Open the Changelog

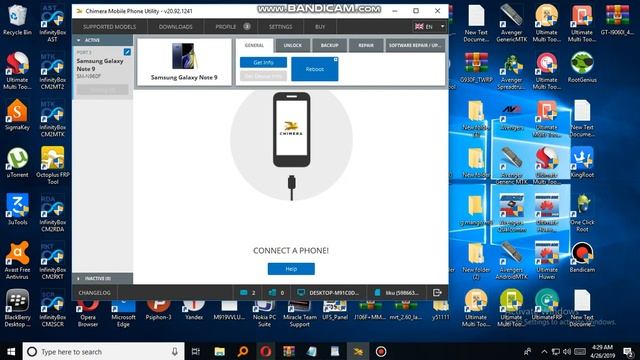94,293
